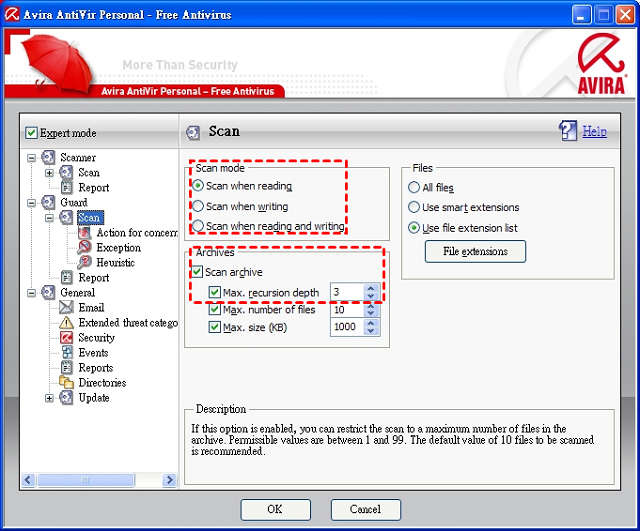Click the Guard node gear icon
The width and height of the screenshot is (640, 531).
48,202
